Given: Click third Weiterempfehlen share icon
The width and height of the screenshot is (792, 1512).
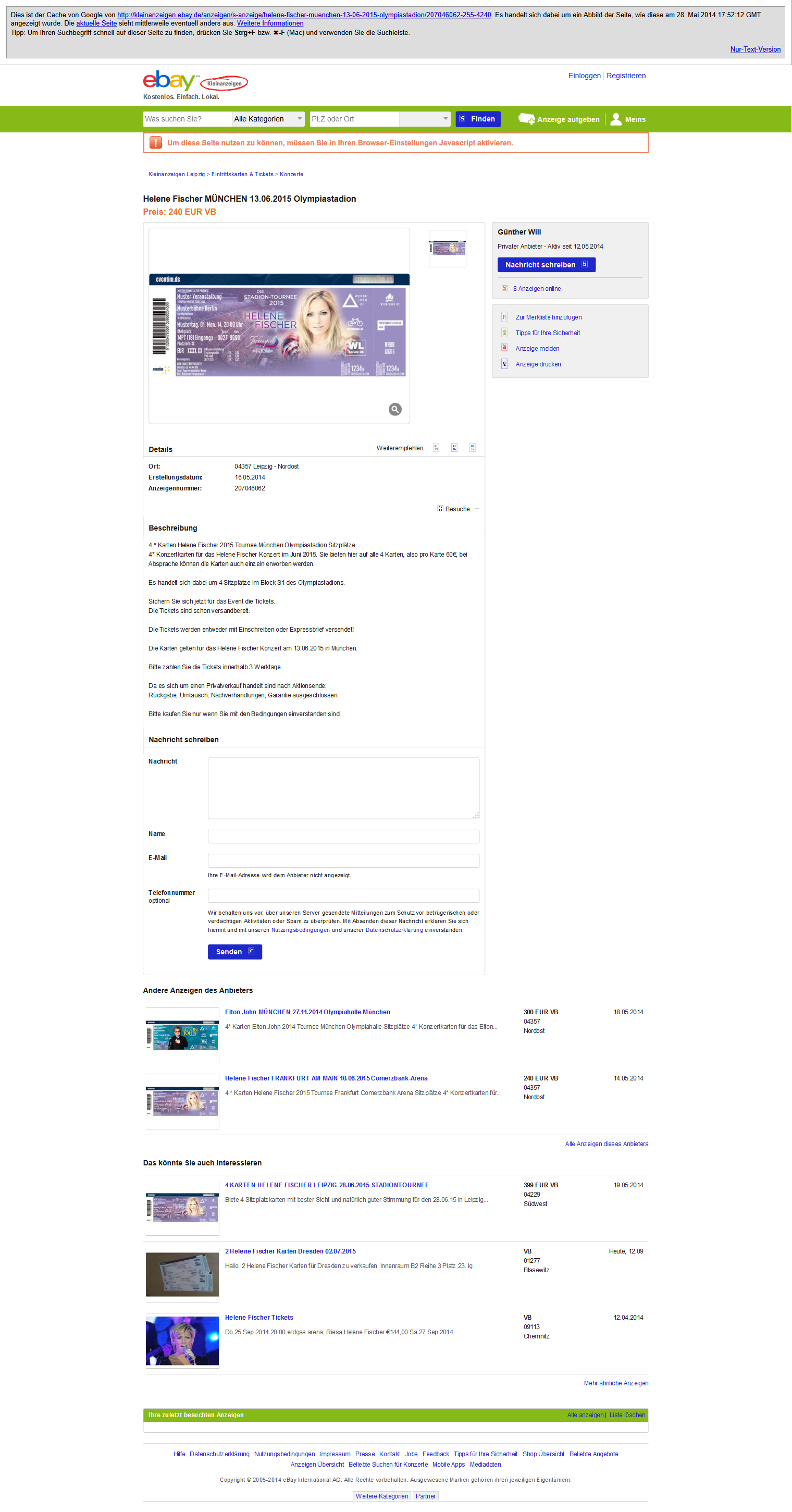Looking at the screenshot, I should (x=472, y=447).
